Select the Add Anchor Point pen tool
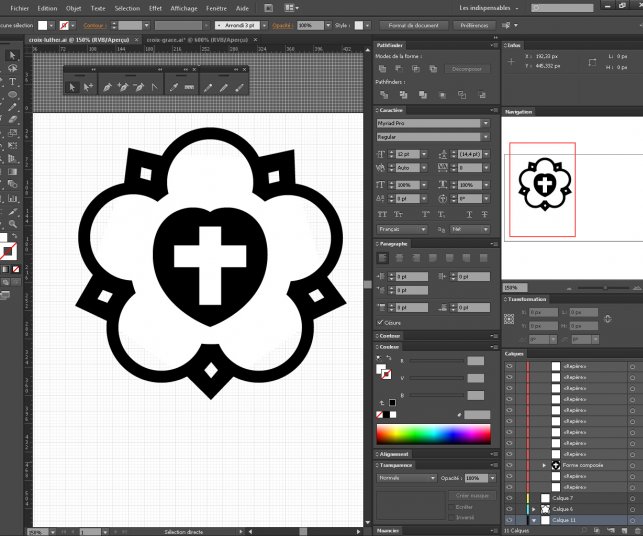Screen dimensions: 643x536 coord(123,87)
